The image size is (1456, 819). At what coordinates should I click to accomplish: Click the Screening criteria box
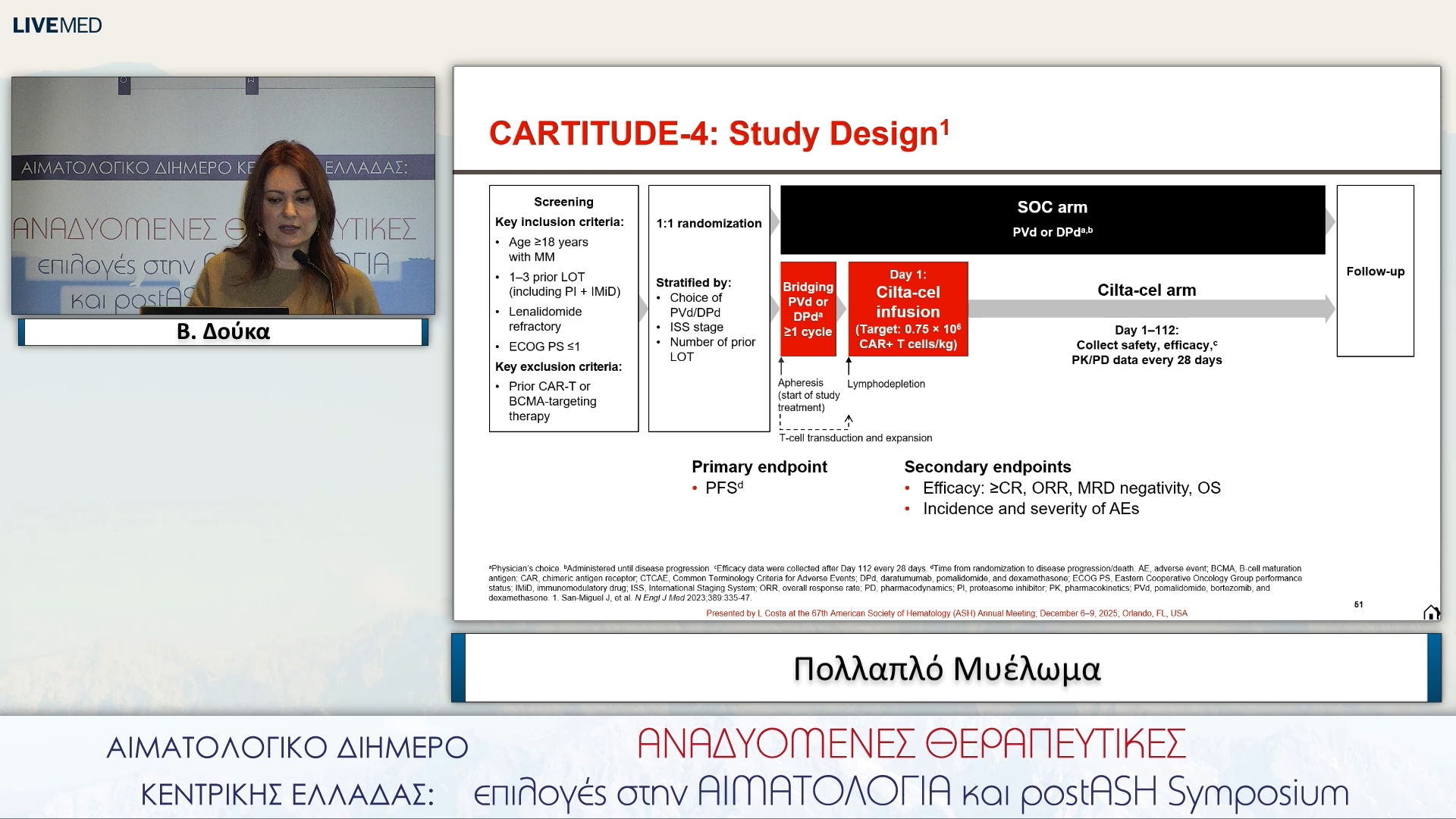click(563, 309)
